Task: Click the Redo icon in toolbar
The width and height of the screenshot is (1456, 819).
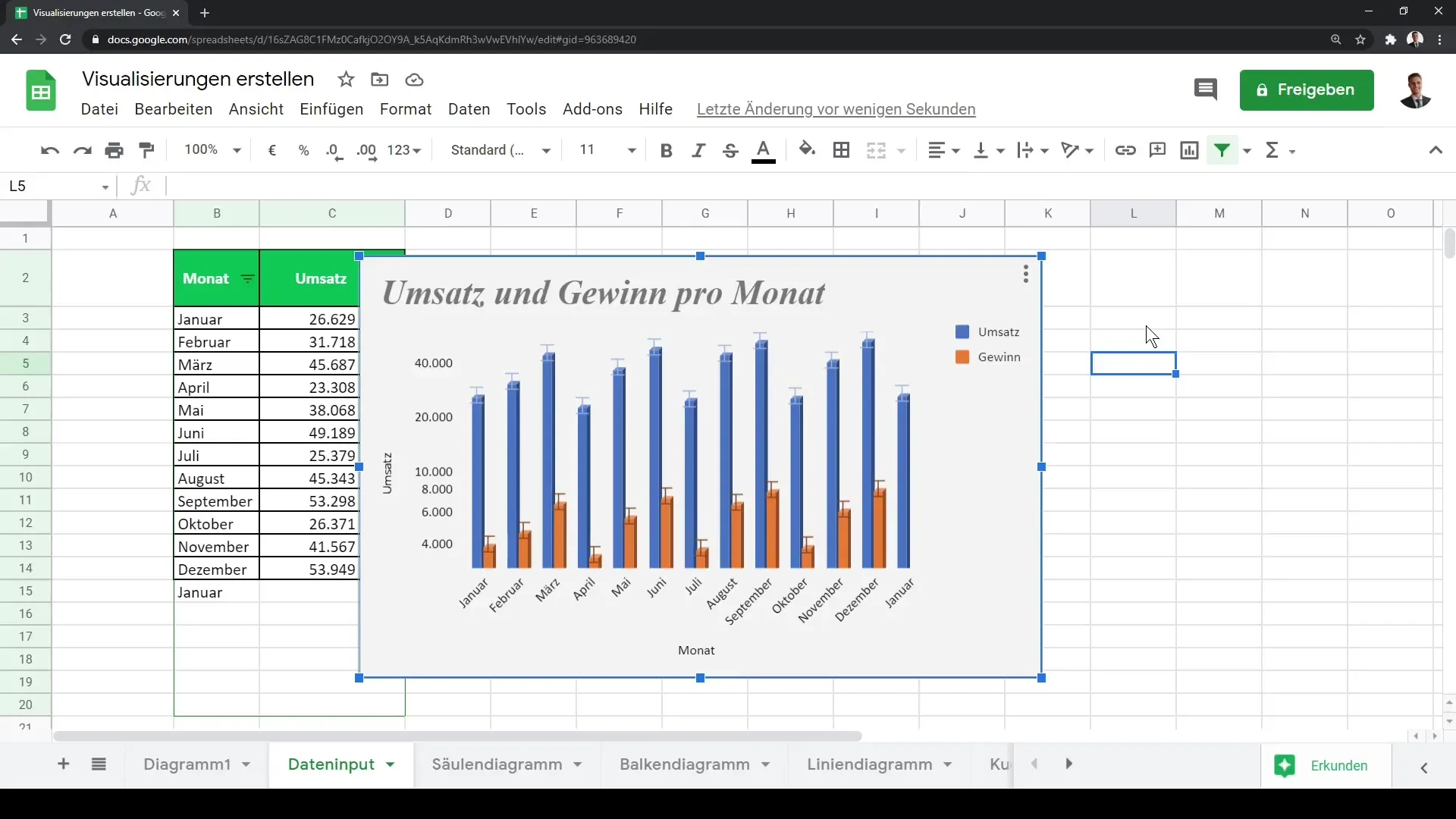Action: 82,150
